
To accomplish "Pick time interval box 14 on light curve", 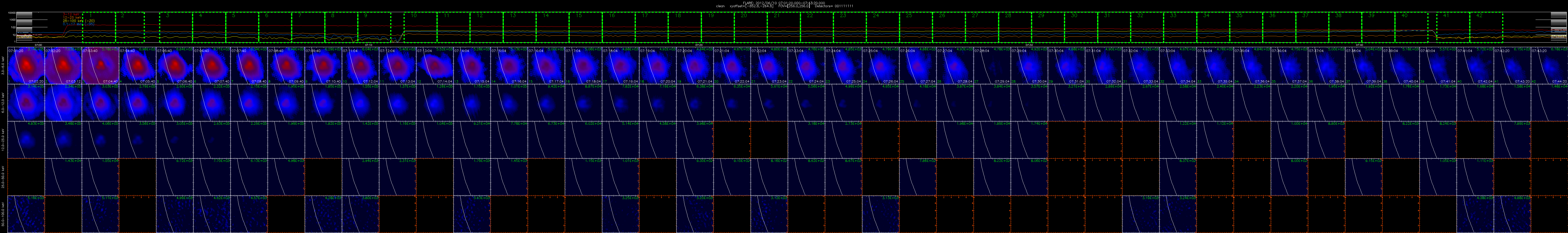I will pyautogui.click(x=553, y=27).
